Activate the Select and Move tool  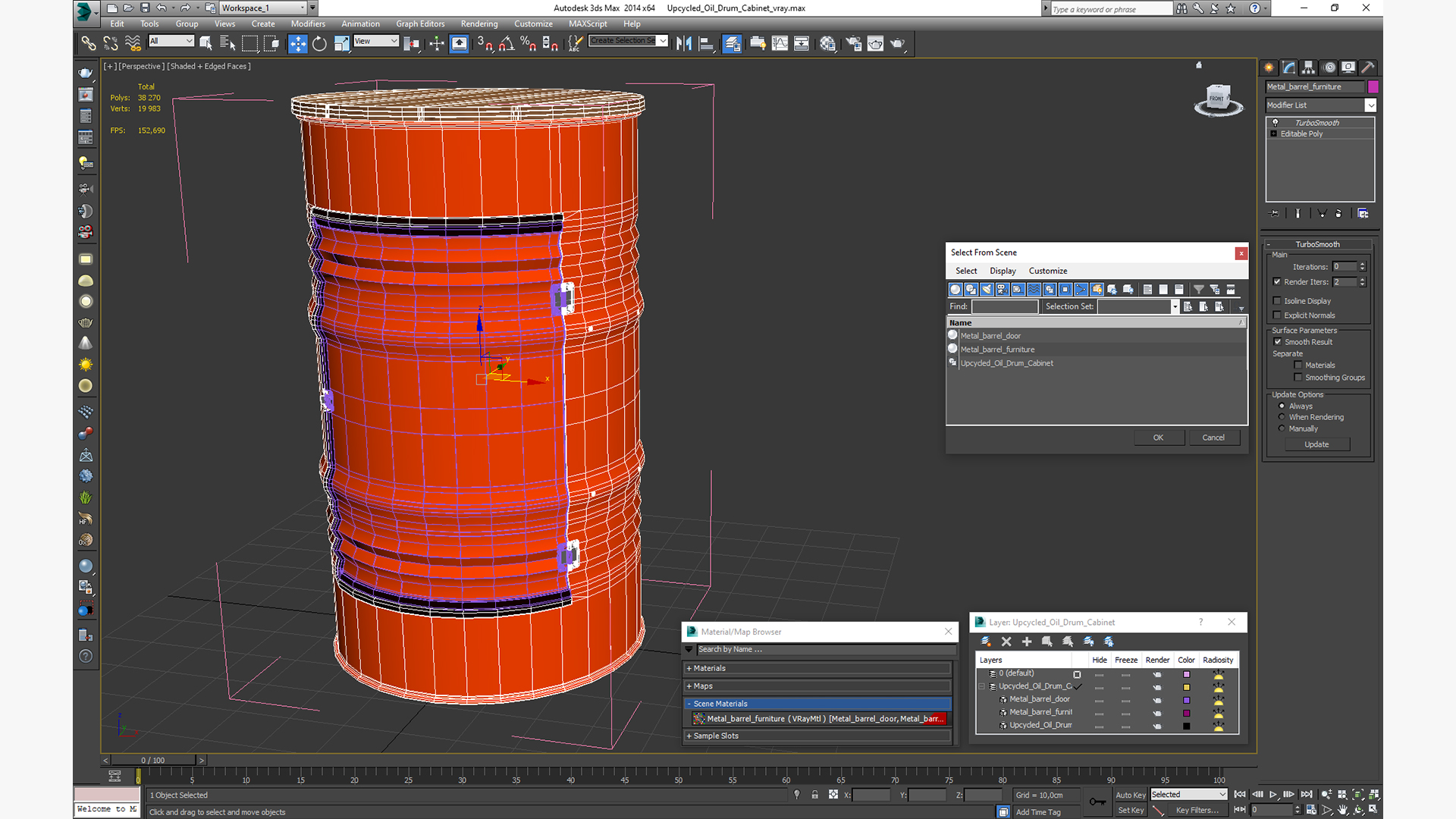(297, 43)
